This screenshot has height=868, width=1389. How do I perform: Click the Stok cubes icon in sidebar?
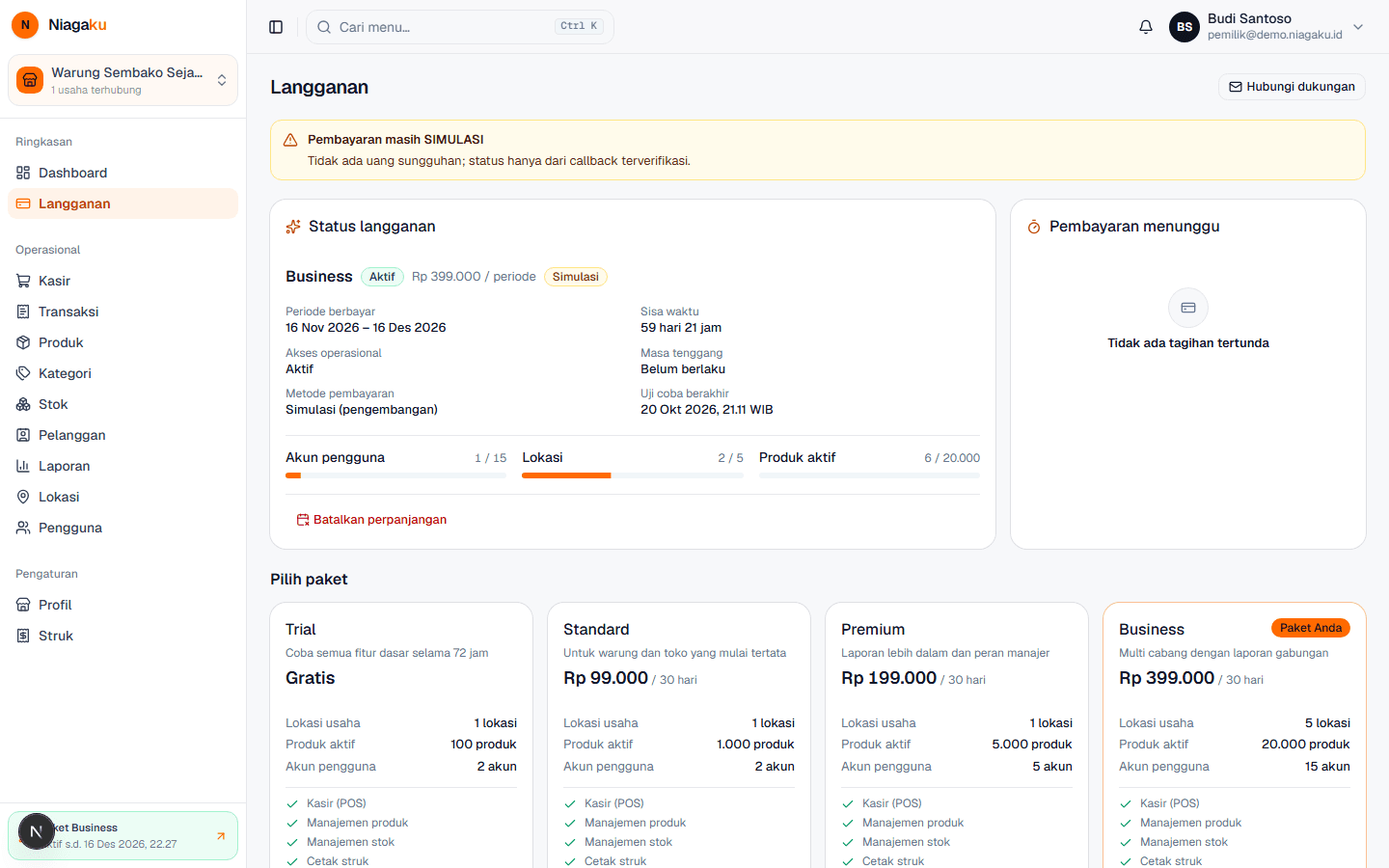23,404
